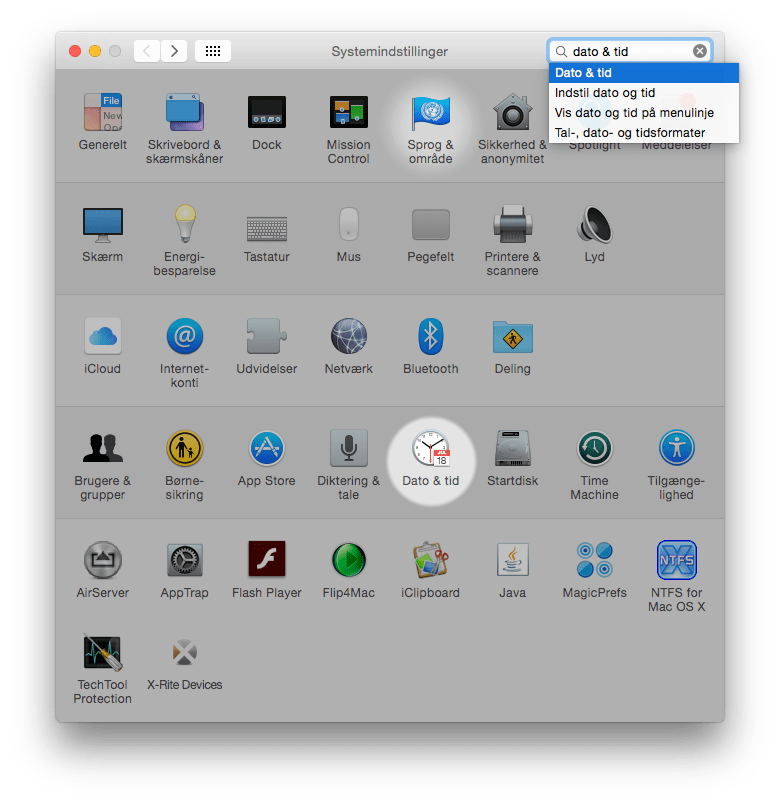Click the show-all grid button
780x802 pixels.
tap(213, 51)
